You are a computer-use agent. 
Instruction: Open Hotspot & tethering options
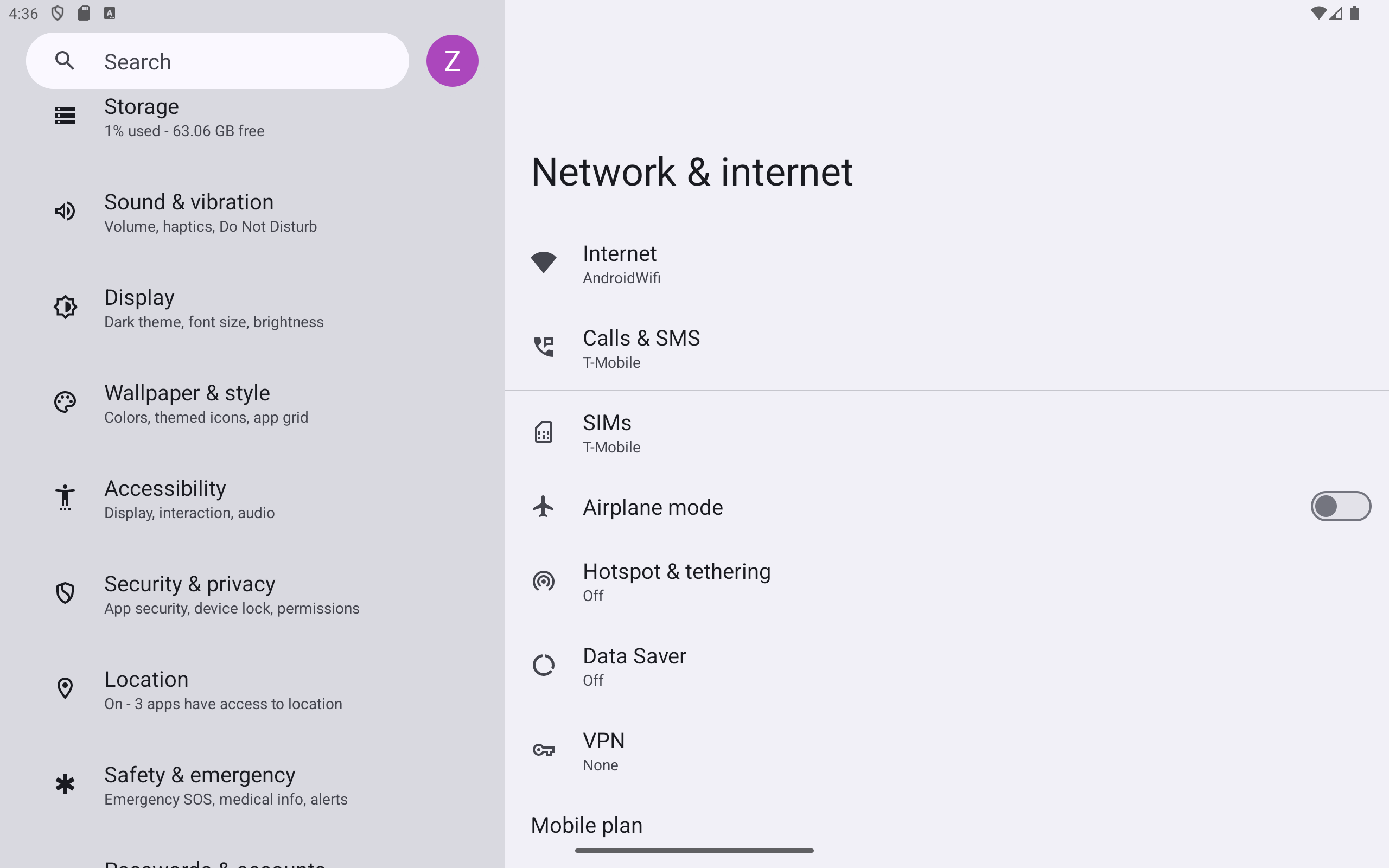coord(946,582)
